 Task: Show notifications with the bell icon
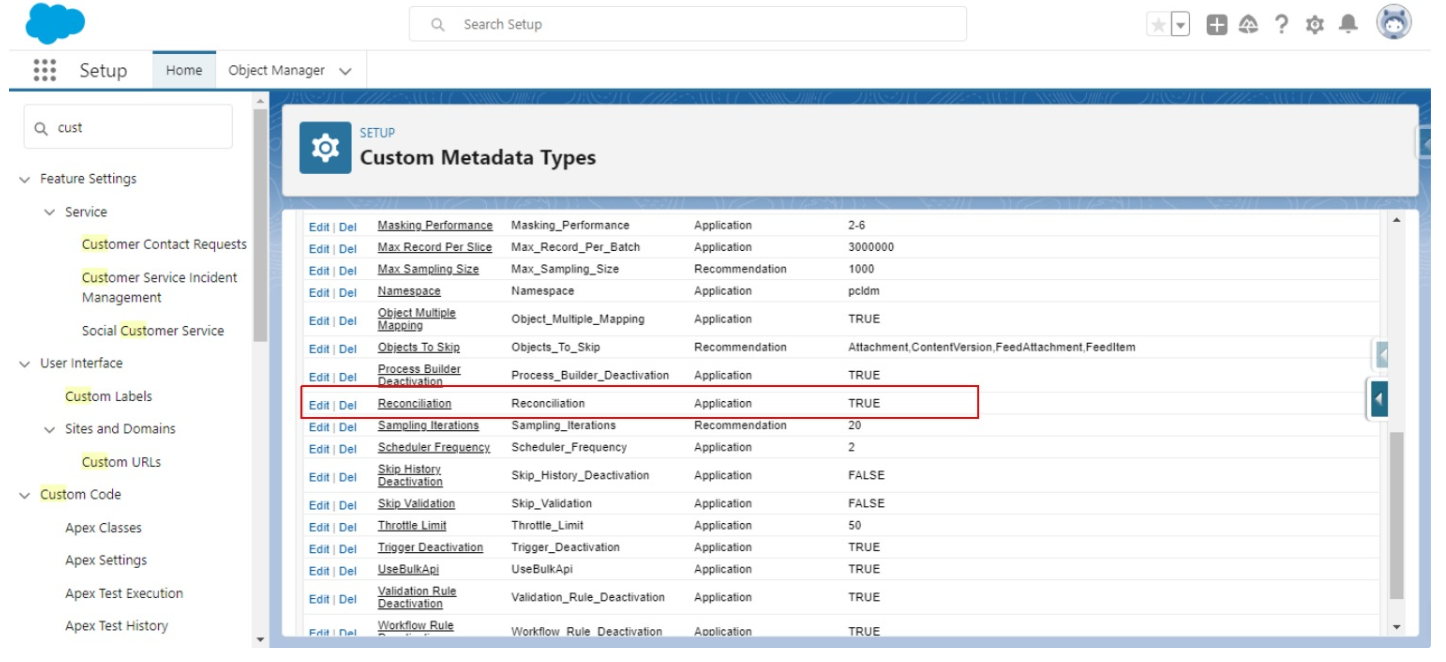[1348, 25]
